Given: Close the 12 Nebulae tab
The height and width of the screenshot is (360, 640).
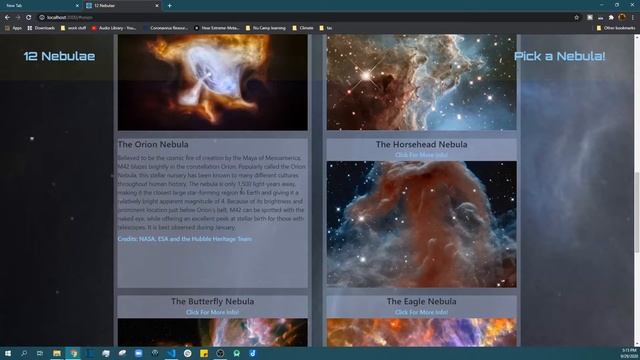Looking at the screenshot, I should click(157, 6).
